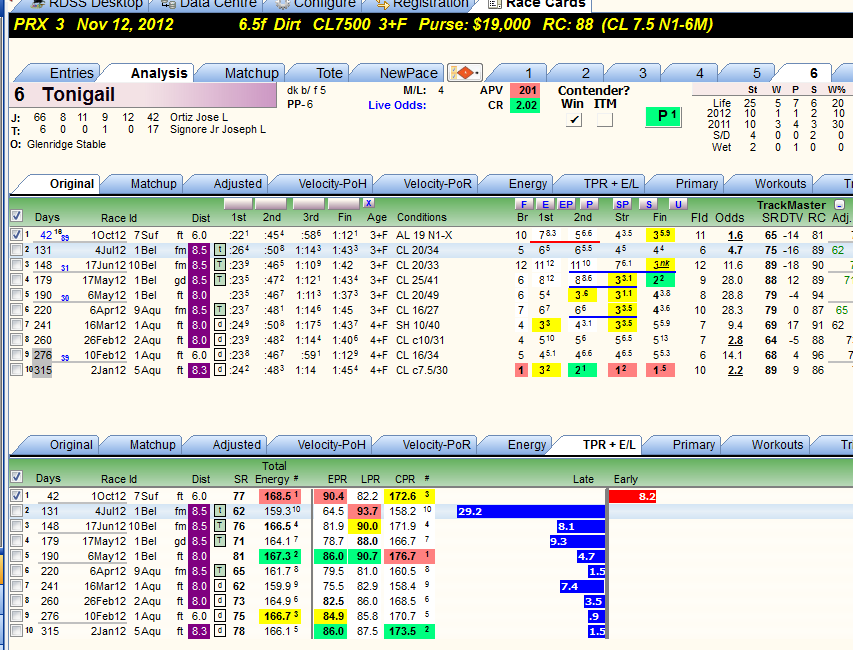853x650 pixels.
Task: Click the green CR 2.02 value
Action: tap(526, 106)
